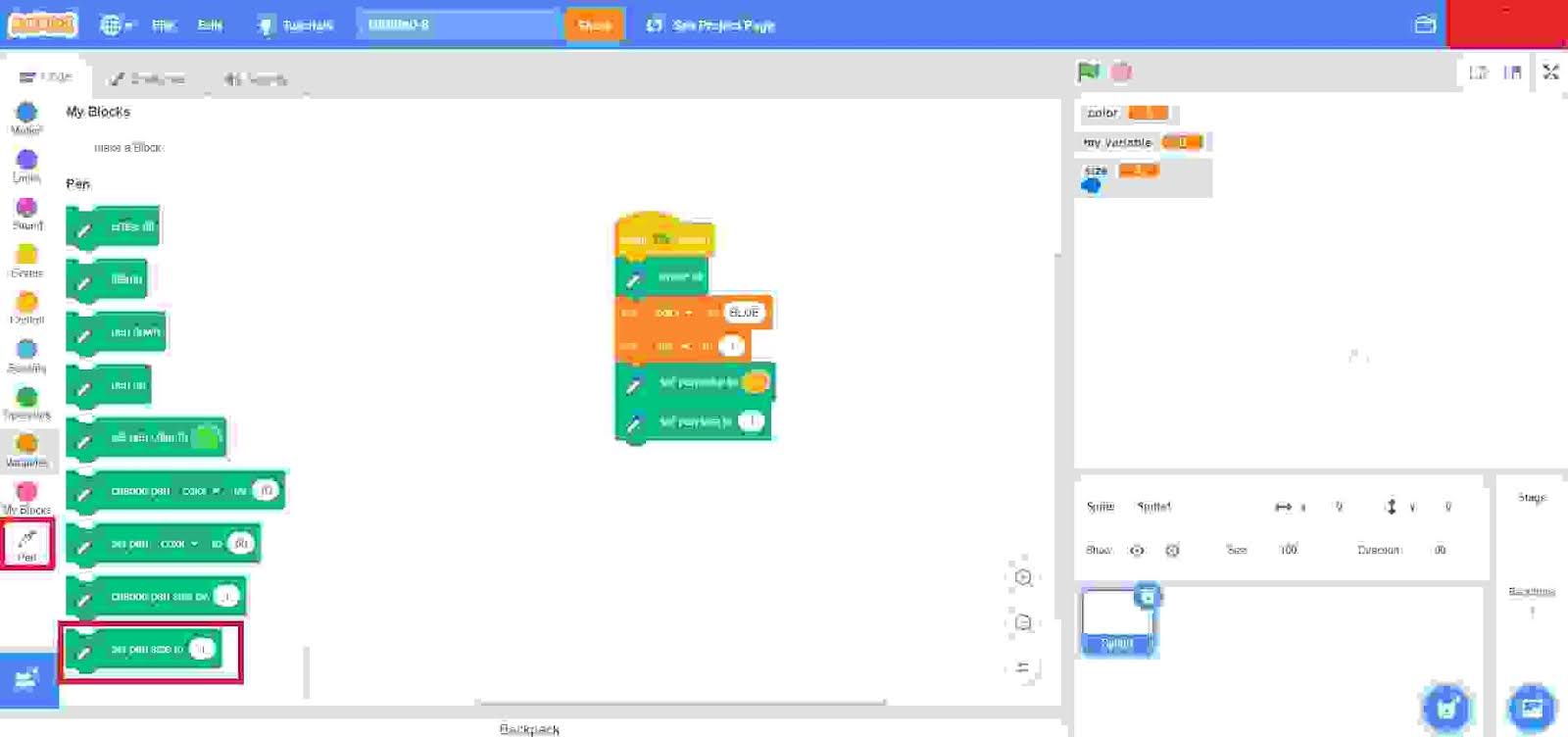
Task: Open the color dropdown in the set pen color to palette block
Action: pyautogui.click(x=180, y=544)
